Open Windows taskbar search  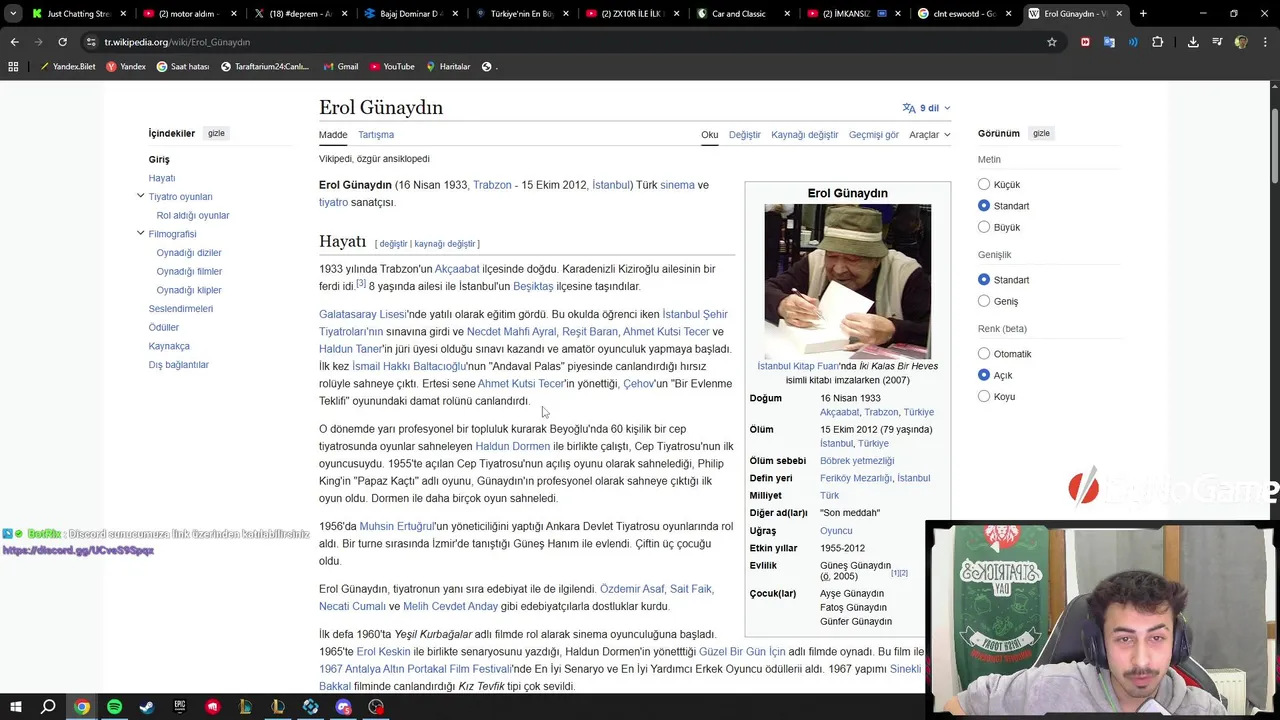tap(48, 707)
